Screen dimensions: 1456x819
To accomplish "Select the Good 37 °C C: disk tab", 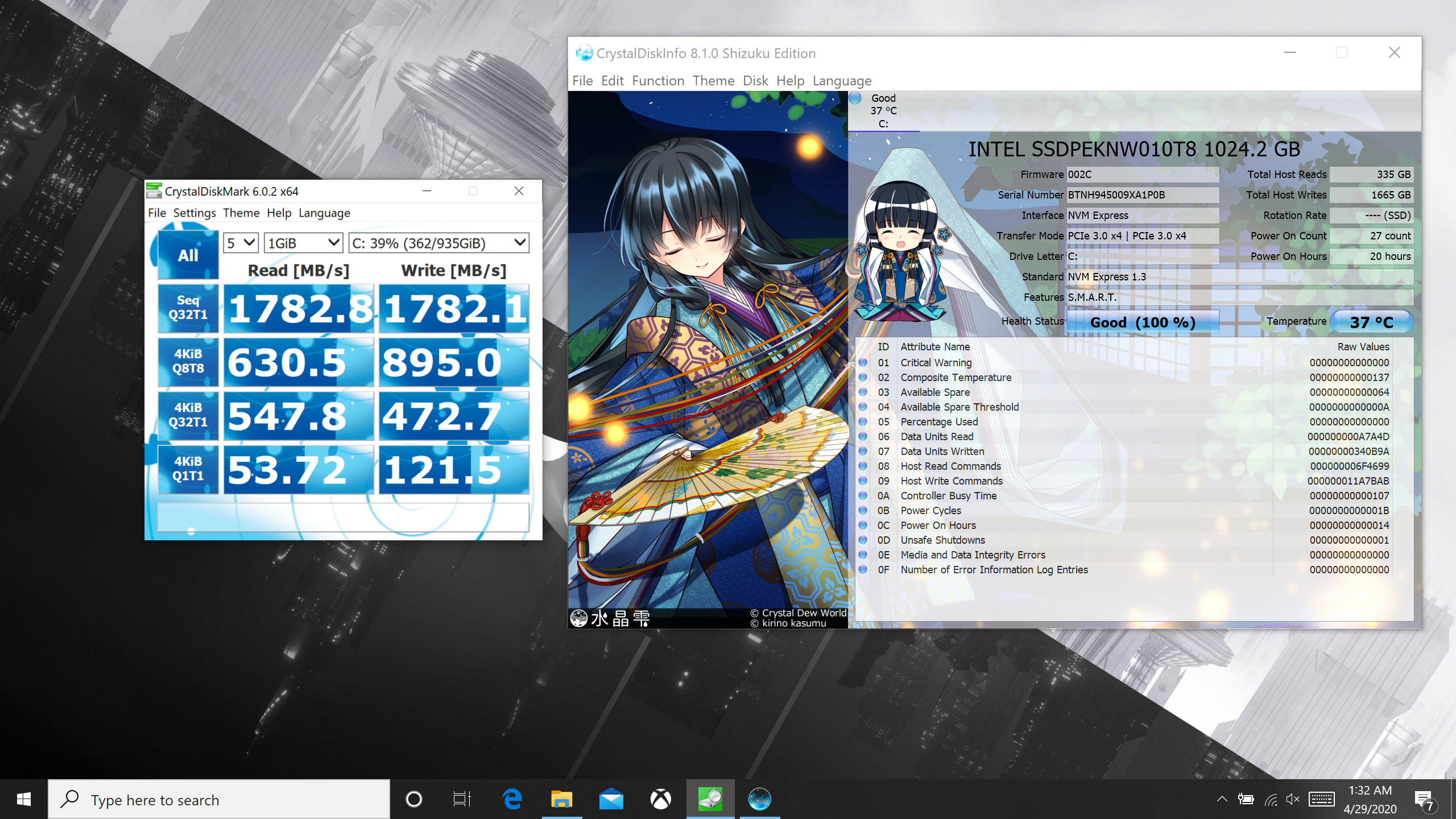I will coord(883,111).
